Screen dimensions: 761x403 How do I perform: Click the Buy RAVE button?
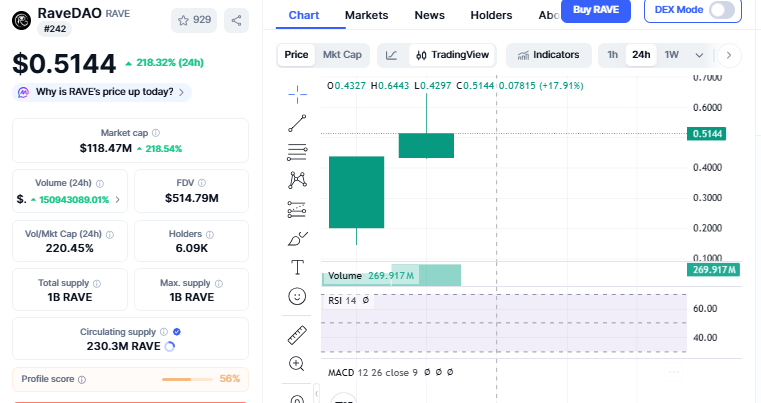click(x=596, y=10)
